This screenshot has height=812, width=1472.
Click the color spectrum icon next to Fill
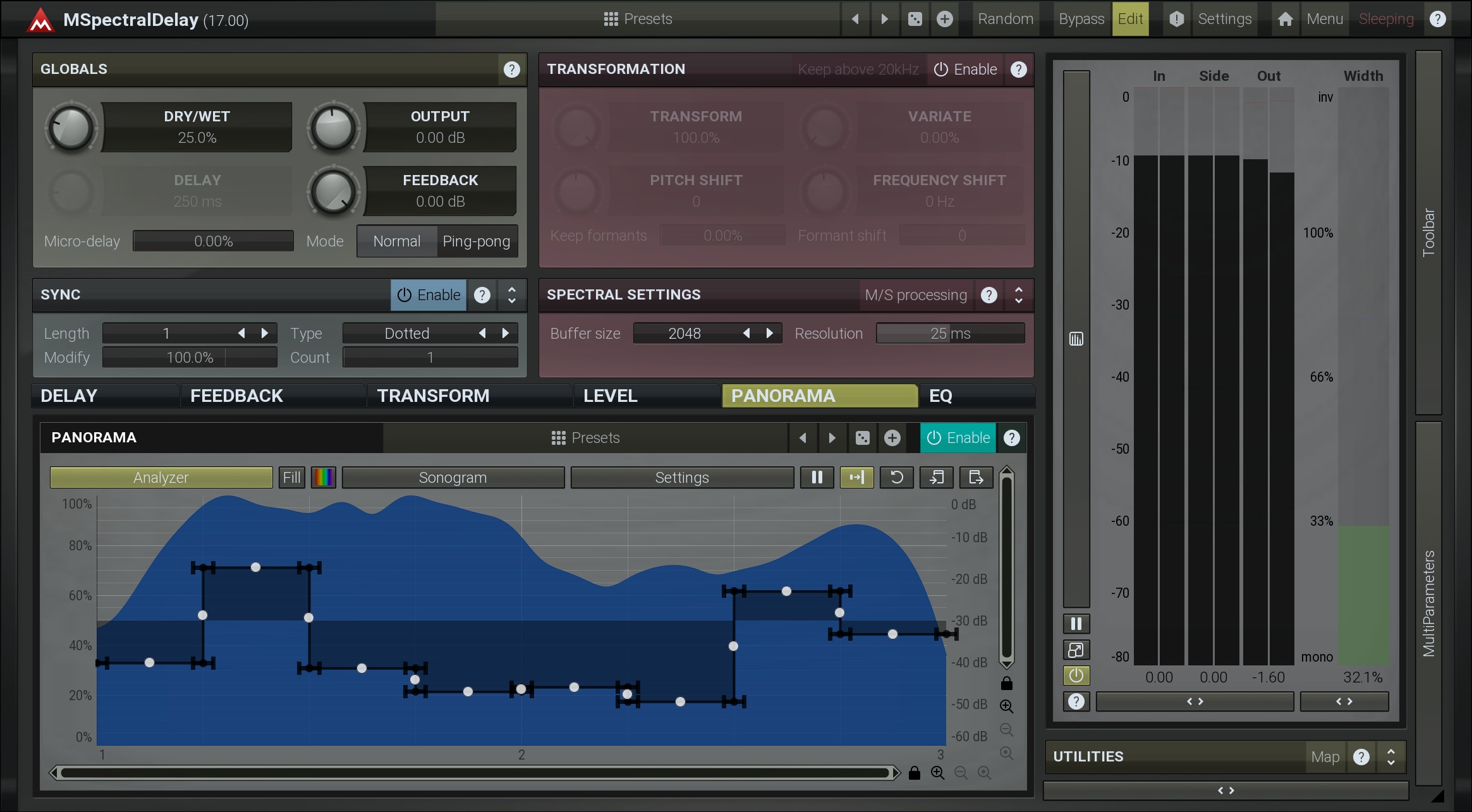point(324,478)
